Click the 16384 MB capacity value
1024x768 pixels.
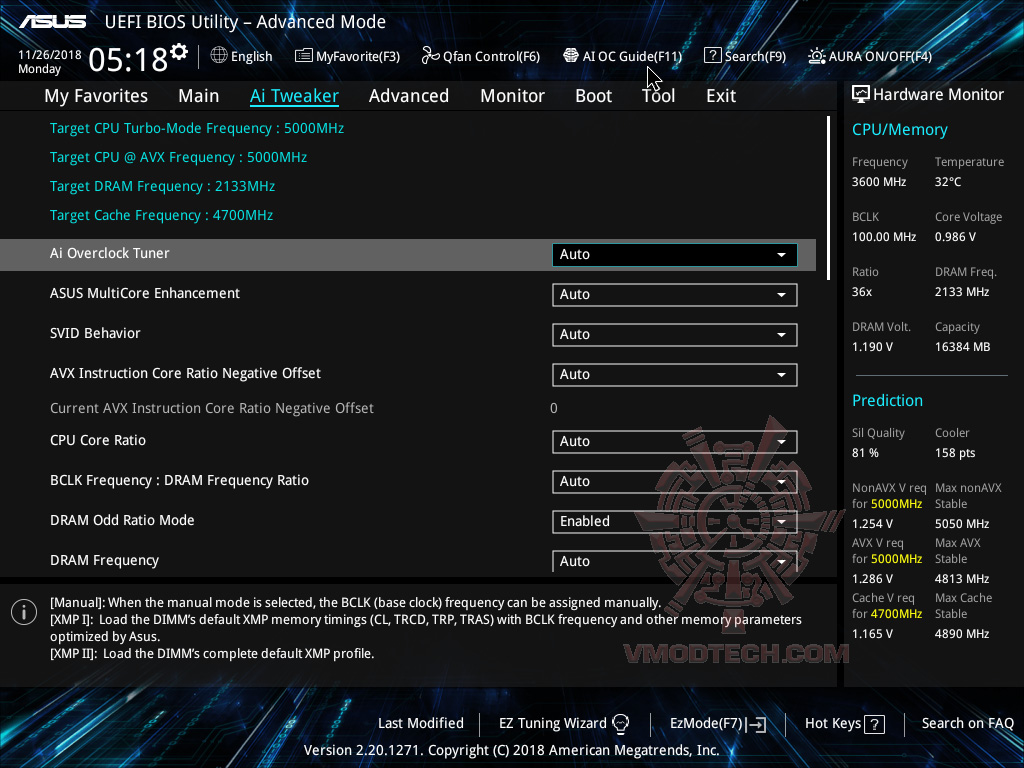pos(962,347)
